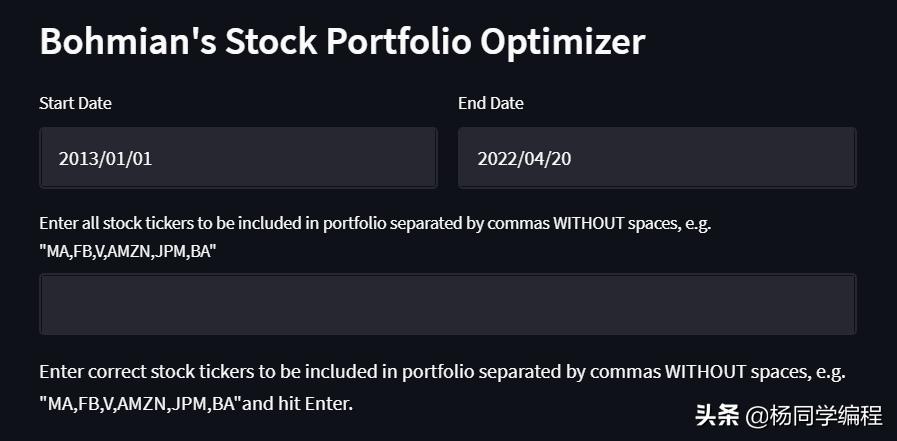Click the 2022/04/20 date value
The image size is (897, 441).
tap(524, 158)
